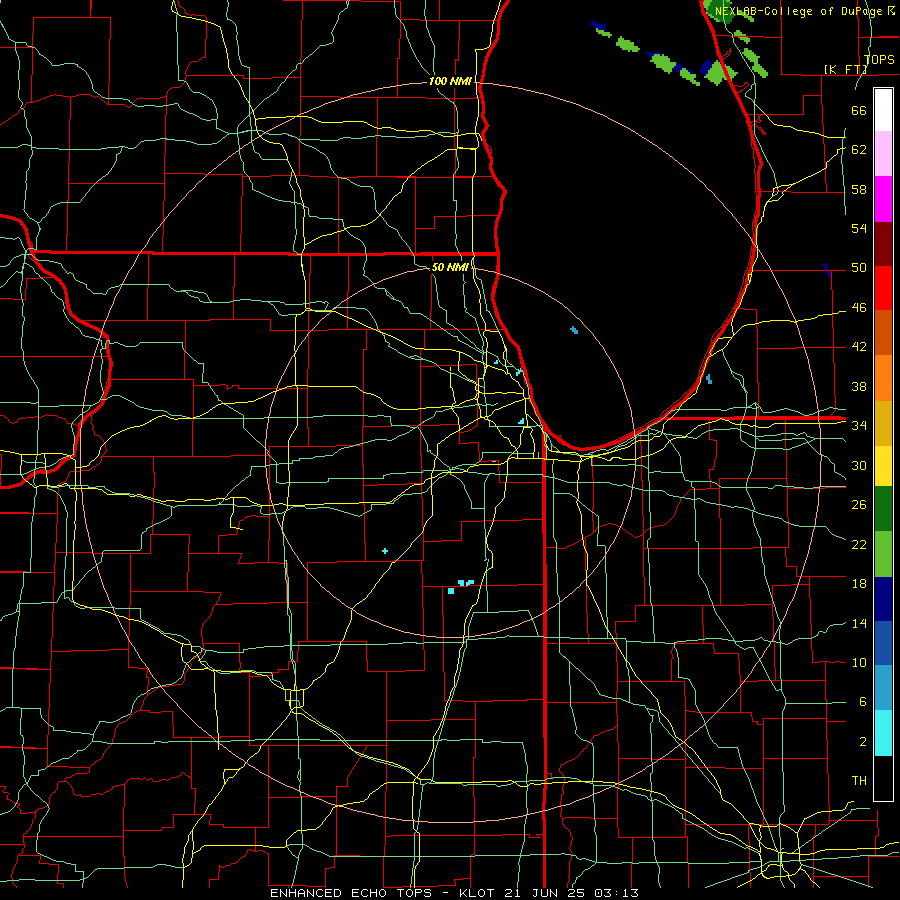This screenshot has height=900, width=900.
Task: Select the sky blue swatch between 10 and 6
Action: 883,688
